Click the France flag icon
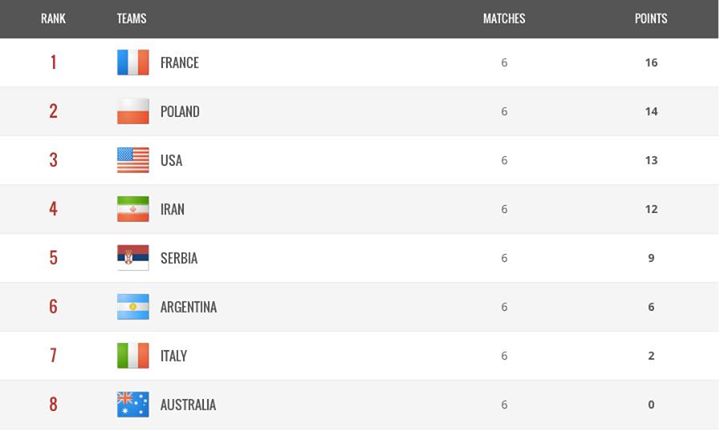 click(x=133, y=62)
